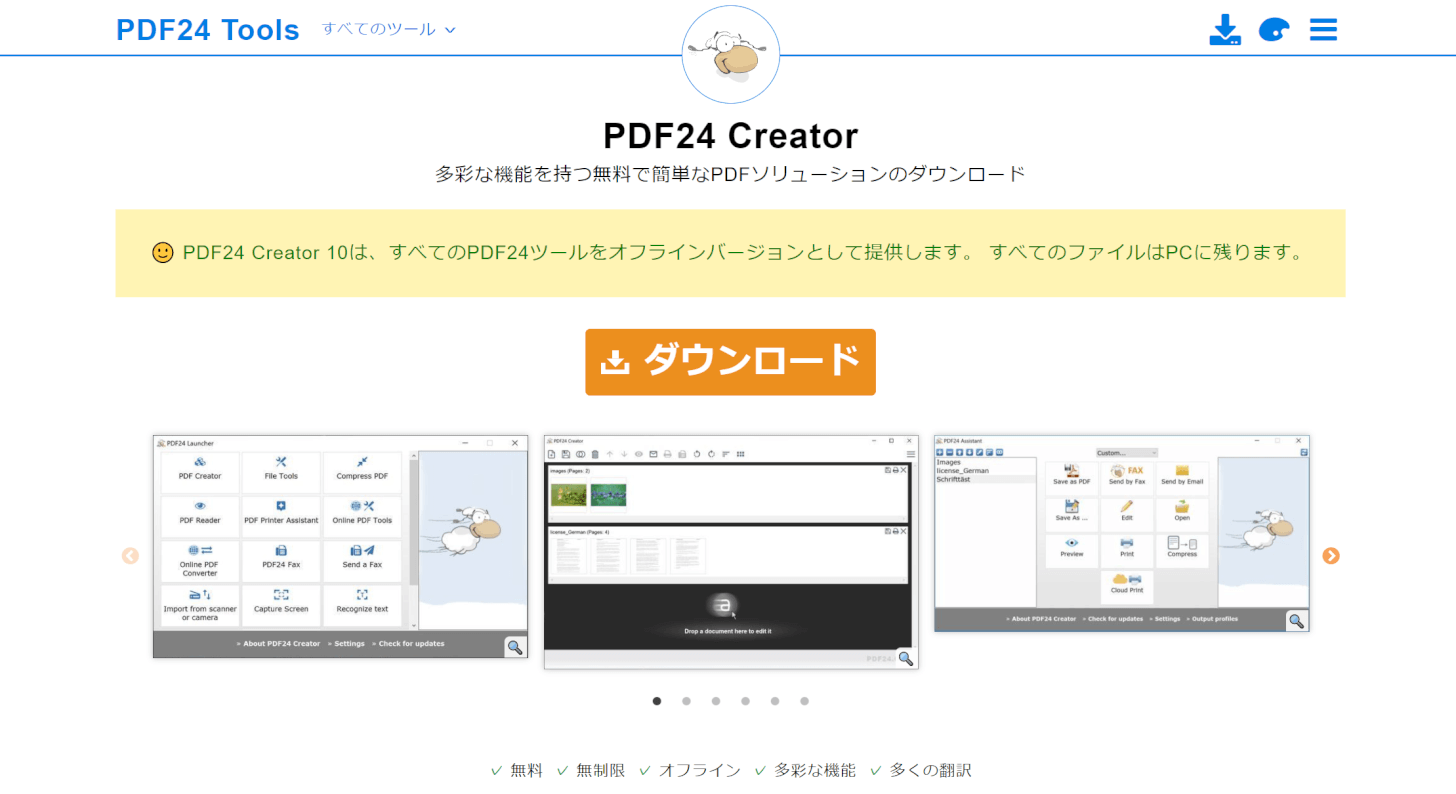
Task: Click the PDF24 Creator page heading
Action: pyautogui.click(x=731, y=135)
